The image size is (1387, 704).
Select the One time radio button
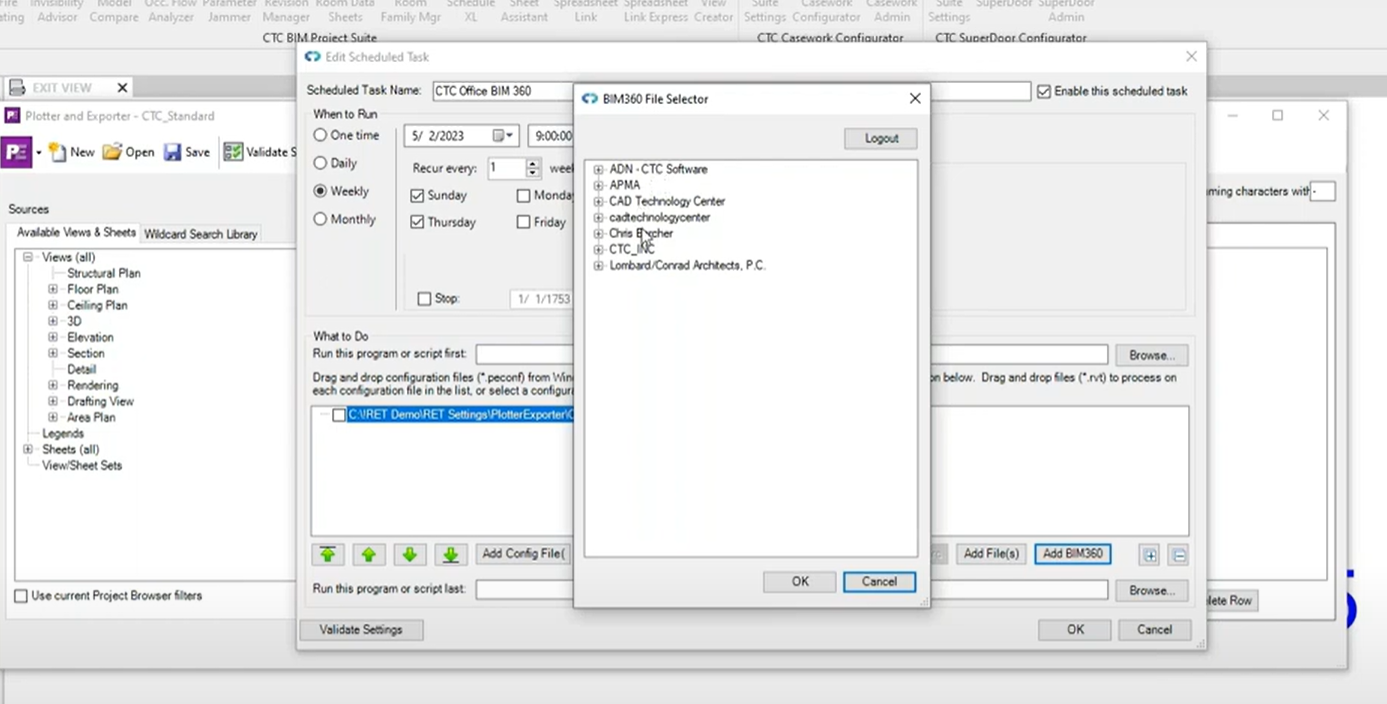click(320, 135)
